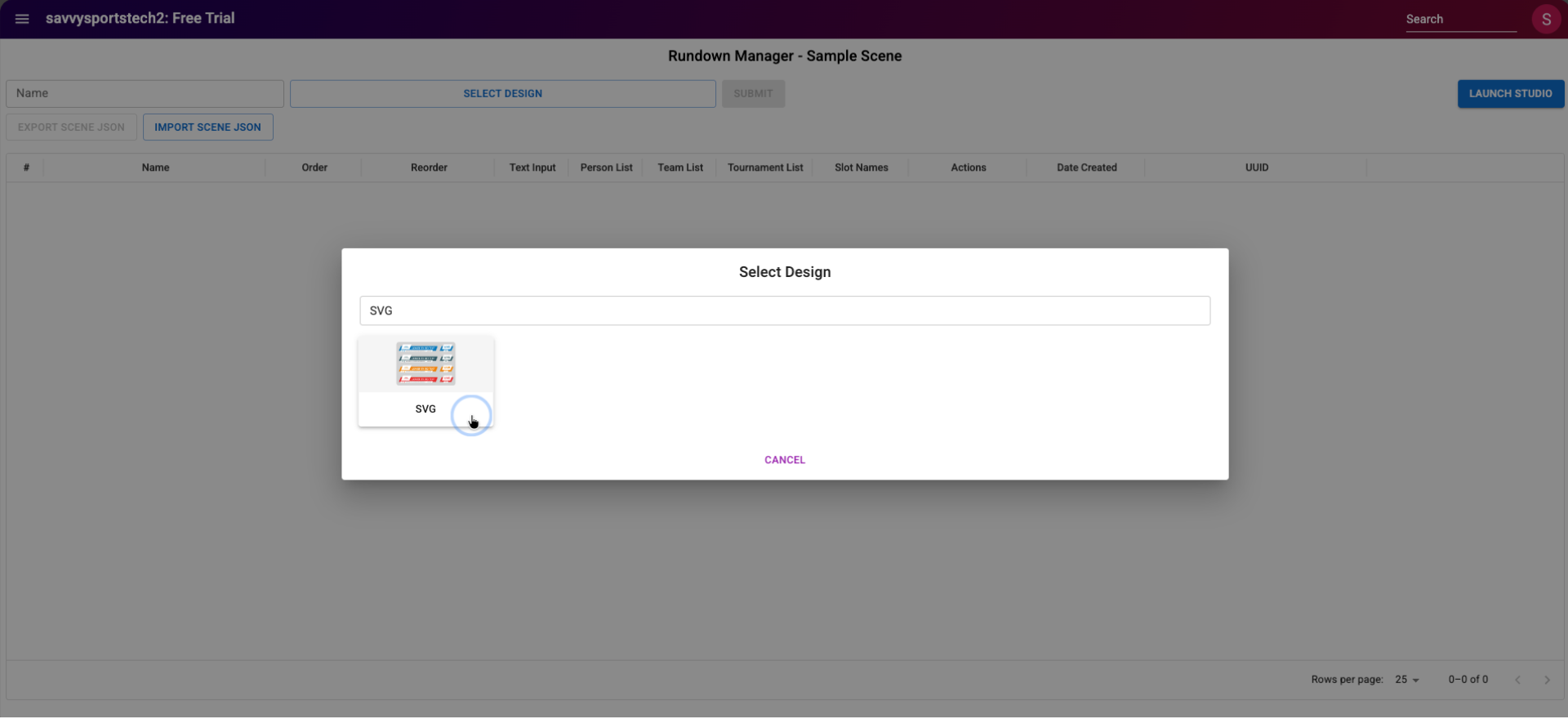The width and height of the screenshot is (1568, 719).
Task: Click the user avatar S icon
Action: (1545, 19)
